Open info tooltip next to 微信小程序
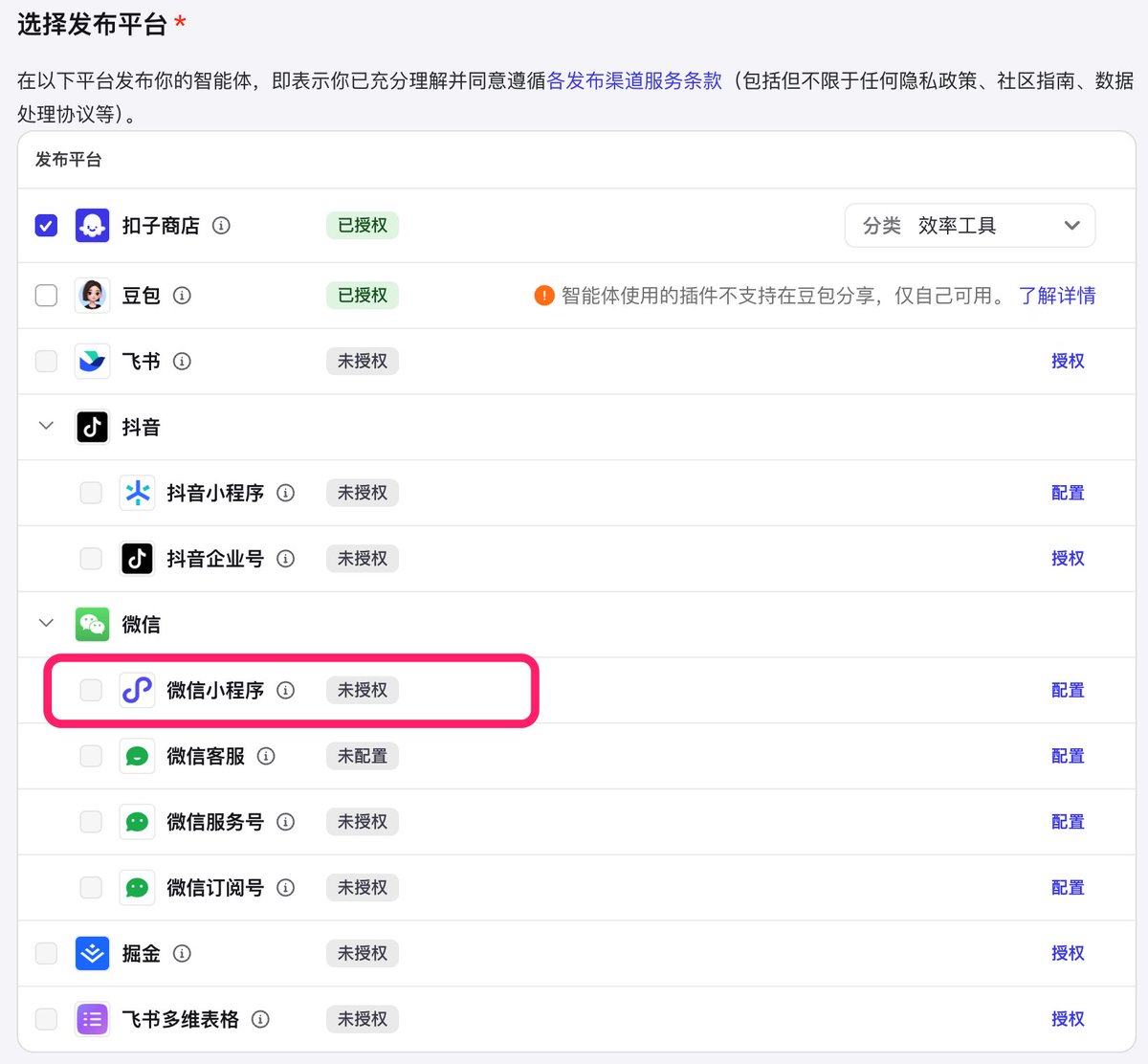 tap(285, 690)
